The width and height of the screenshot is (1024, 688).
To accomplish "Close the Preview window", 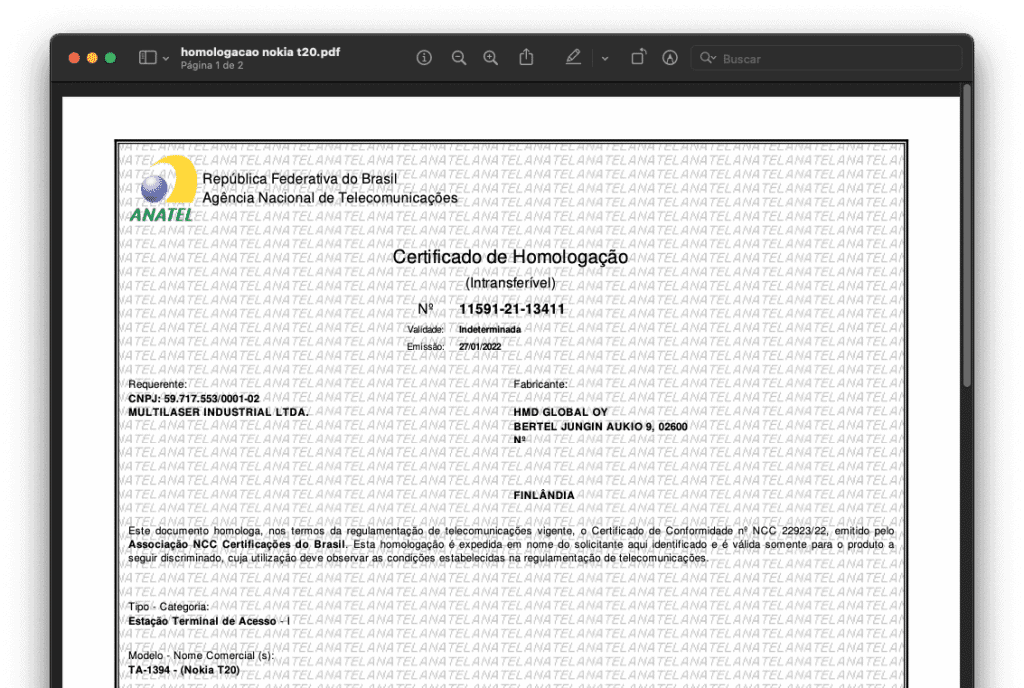I will (74, 58).
